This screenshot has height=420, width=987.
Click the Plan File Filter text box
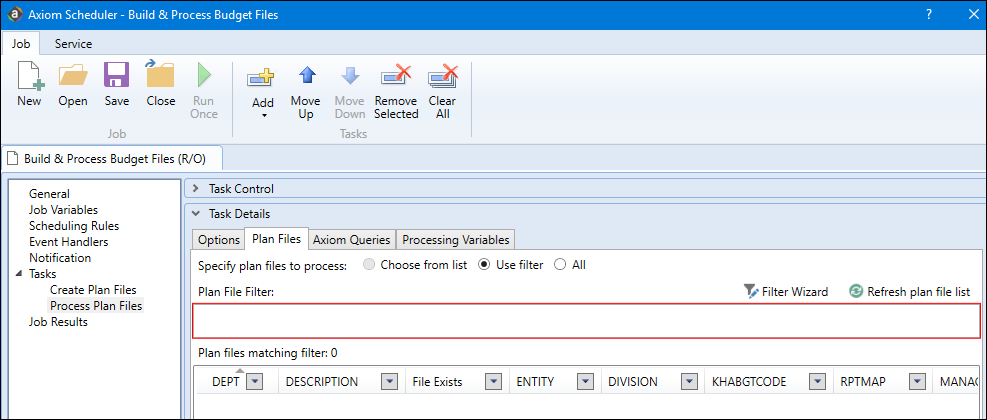[586, 321]
